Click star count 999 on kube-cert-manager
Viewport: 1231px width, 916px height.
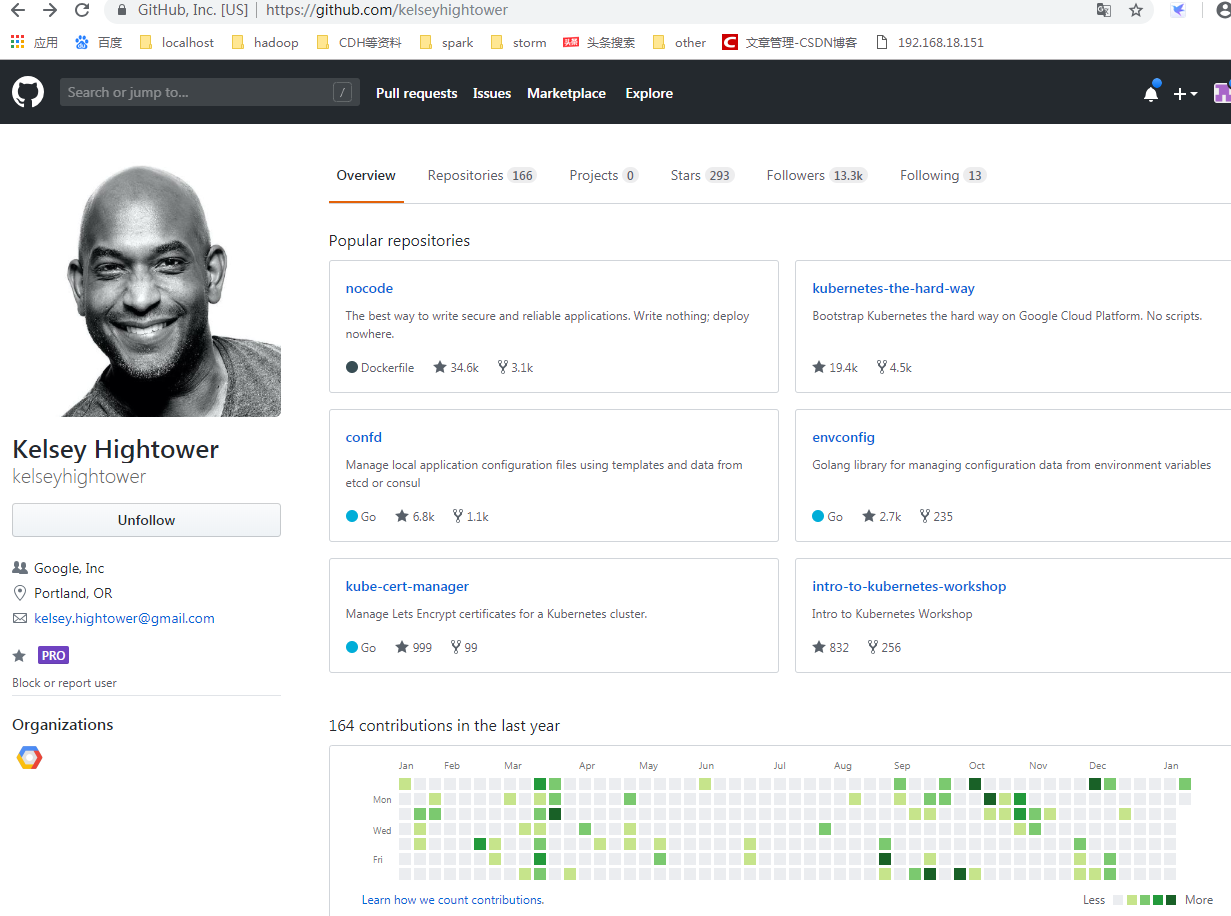[x=414, y=647]
